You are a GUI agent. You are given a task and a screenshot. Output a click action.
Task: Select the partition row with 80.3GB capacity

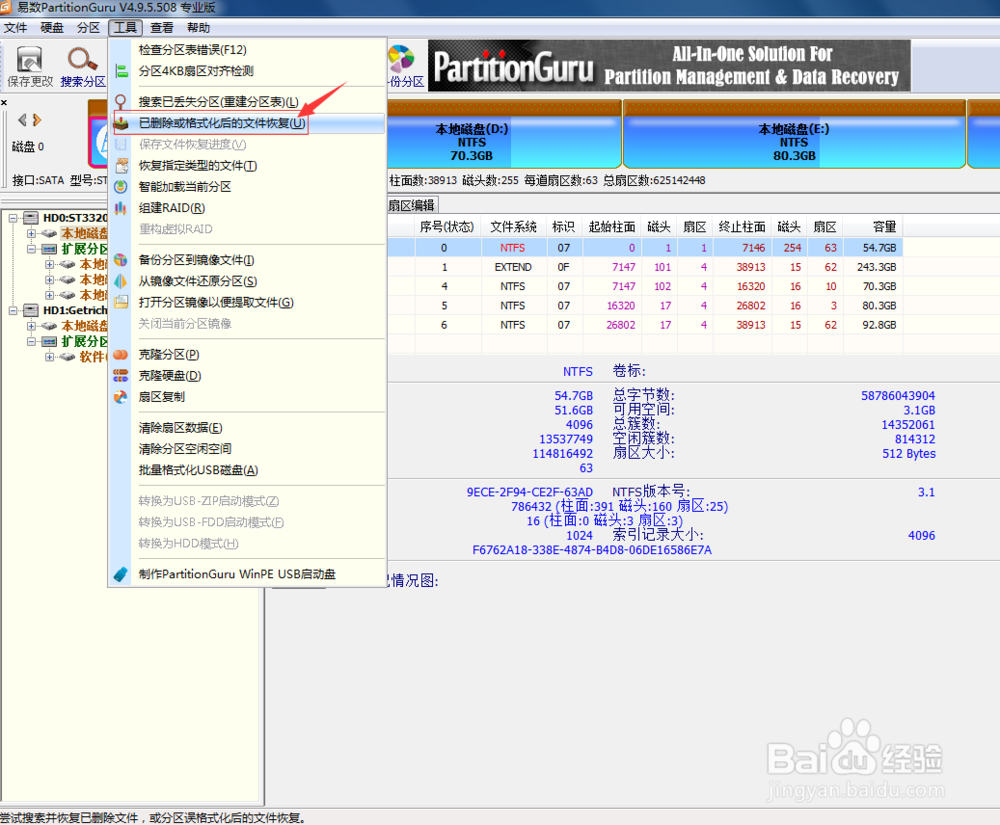[x=645, y=305]
